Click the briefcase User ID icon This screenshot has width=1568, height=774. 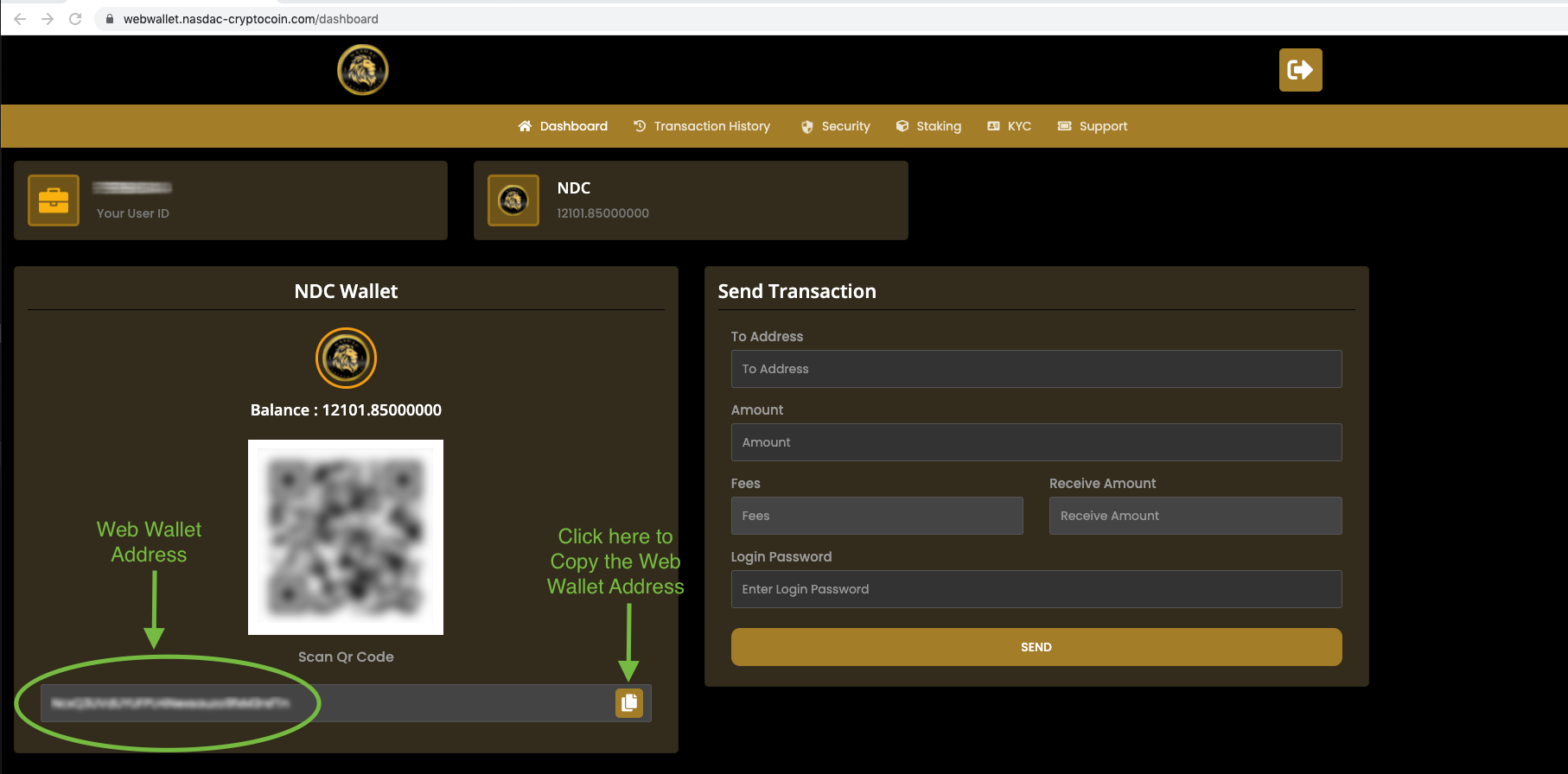(x=53, y=200)
